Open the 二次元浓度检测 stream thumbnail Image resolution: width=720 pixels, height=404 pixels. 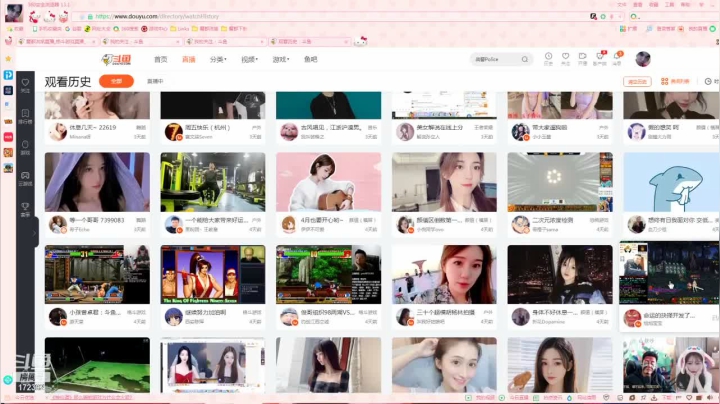coord(560,182)
